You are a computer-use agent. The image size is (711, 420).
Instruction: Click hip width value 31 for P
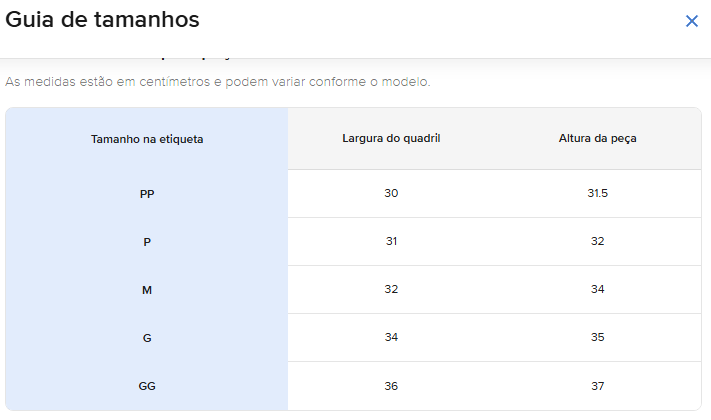[391, 241]
